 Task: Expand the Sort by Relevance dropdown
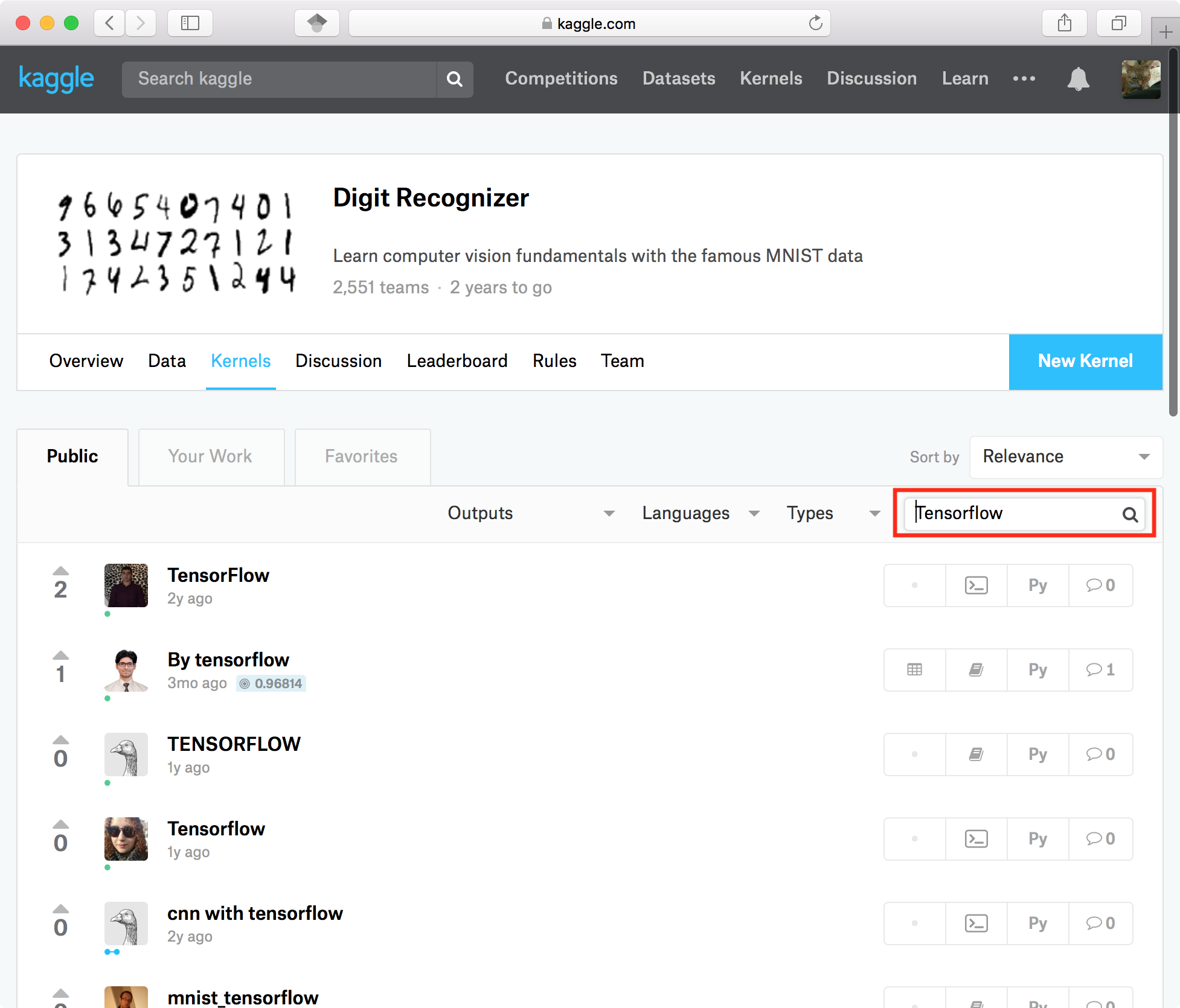(x=1066, y=456)
